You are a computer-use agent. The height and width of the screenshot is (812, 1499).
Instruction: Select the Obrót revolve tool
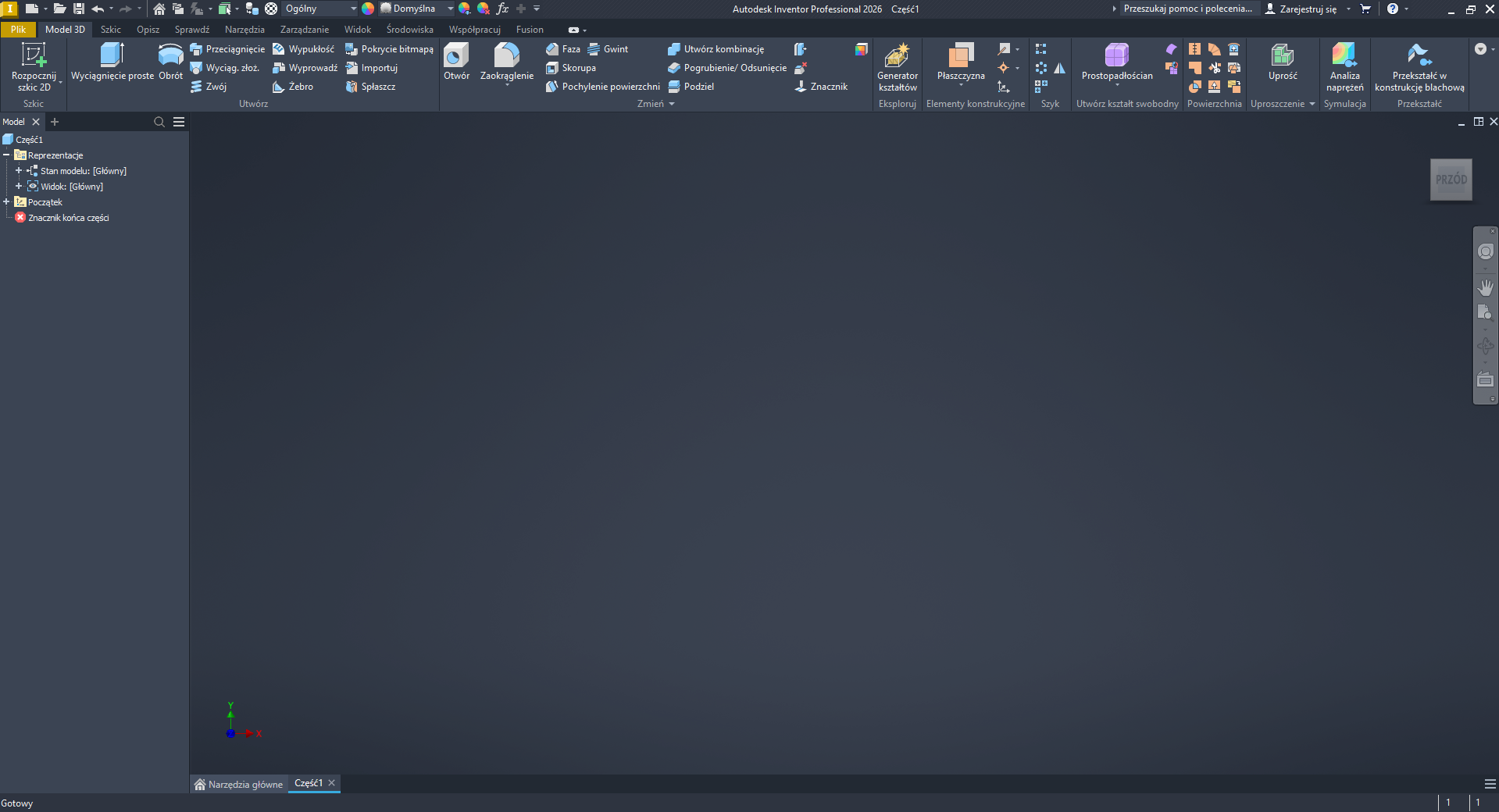click(170, 55)
